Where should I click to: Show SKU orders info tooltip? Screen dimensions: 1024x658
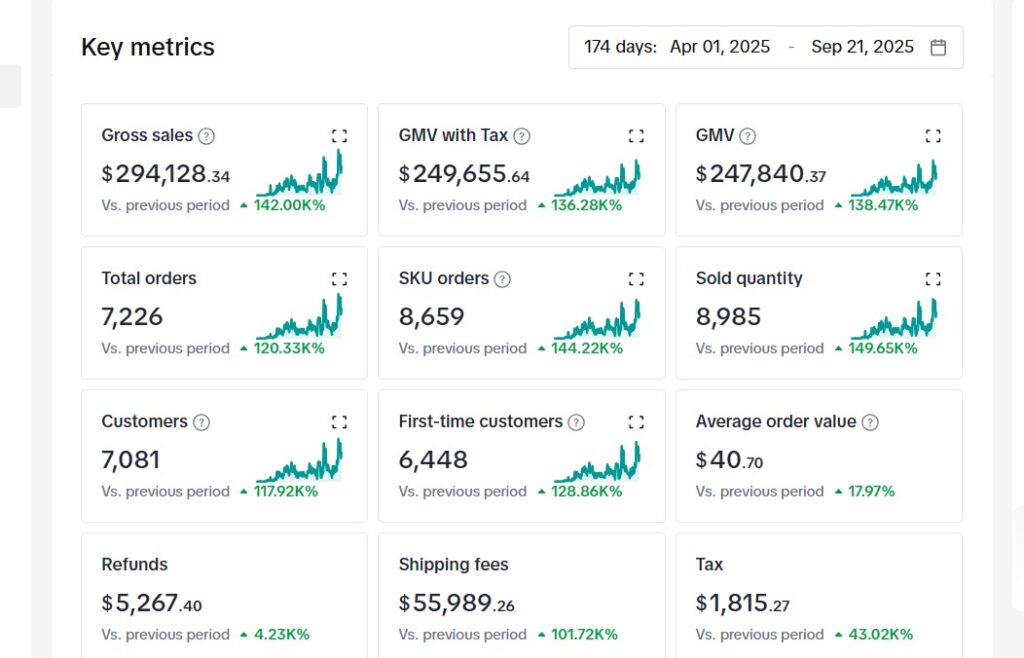click(502, 279)
